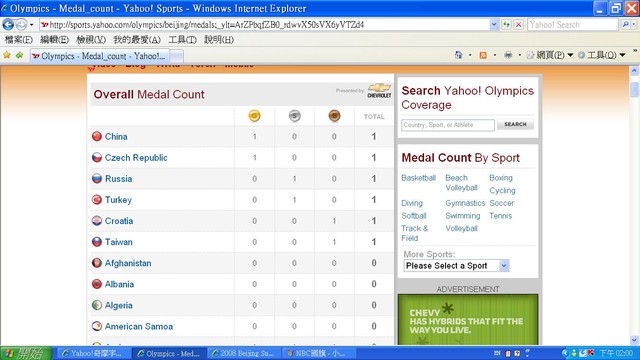Click the Home icon in the command bar

coord(458,55)
